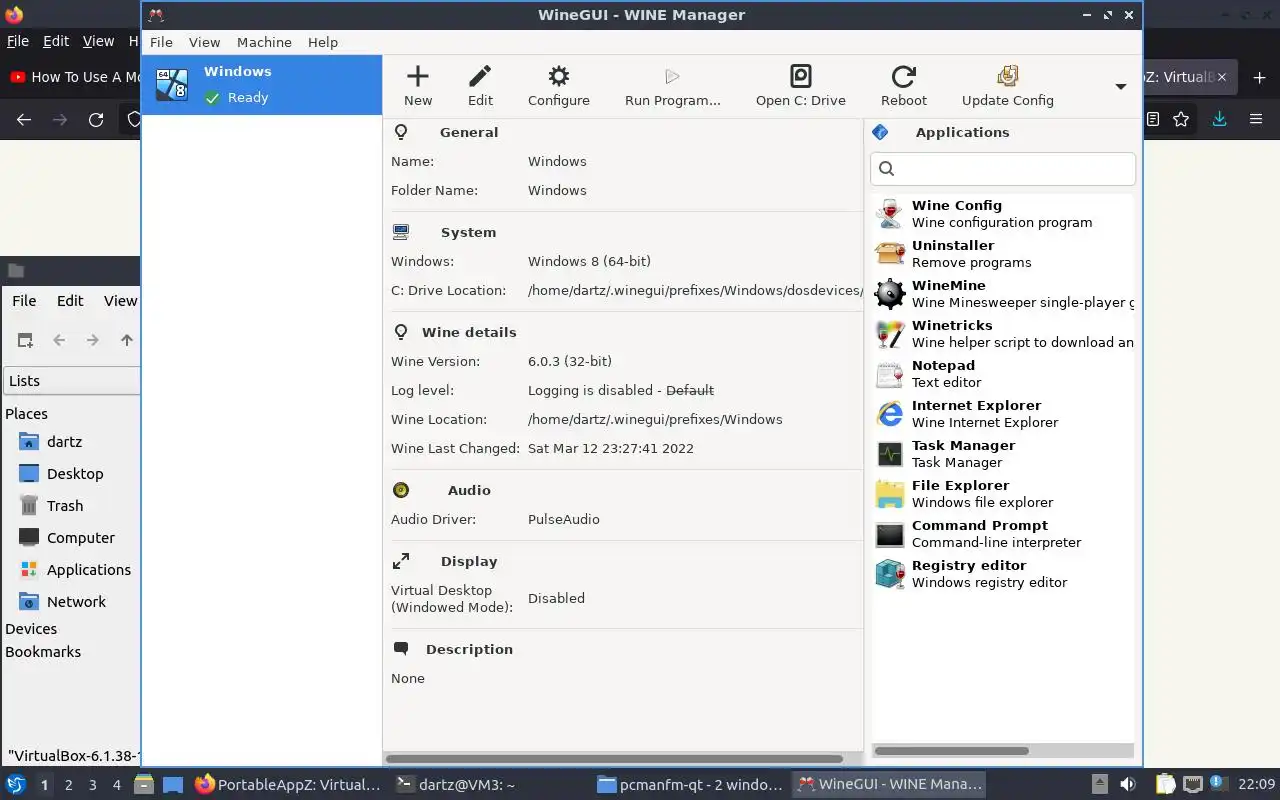
Task: Launch Wine Config application
Action: coord(1004,213)
